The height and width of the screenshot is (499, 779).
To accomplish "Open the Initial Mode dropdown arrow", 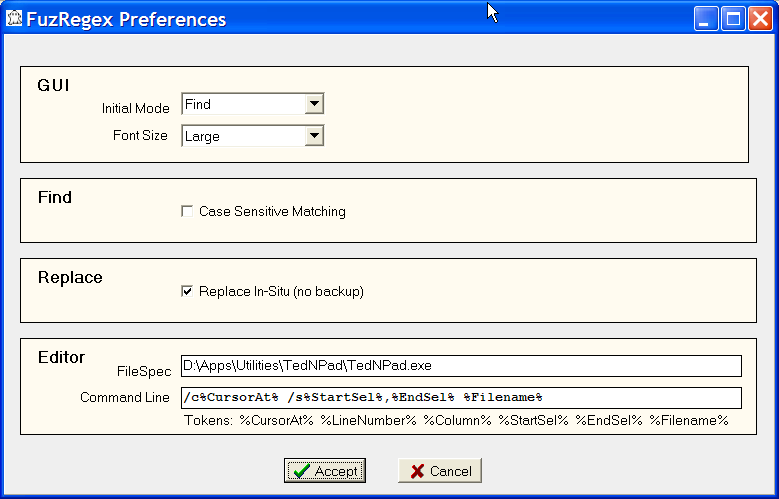I will [x=314, y=104].
